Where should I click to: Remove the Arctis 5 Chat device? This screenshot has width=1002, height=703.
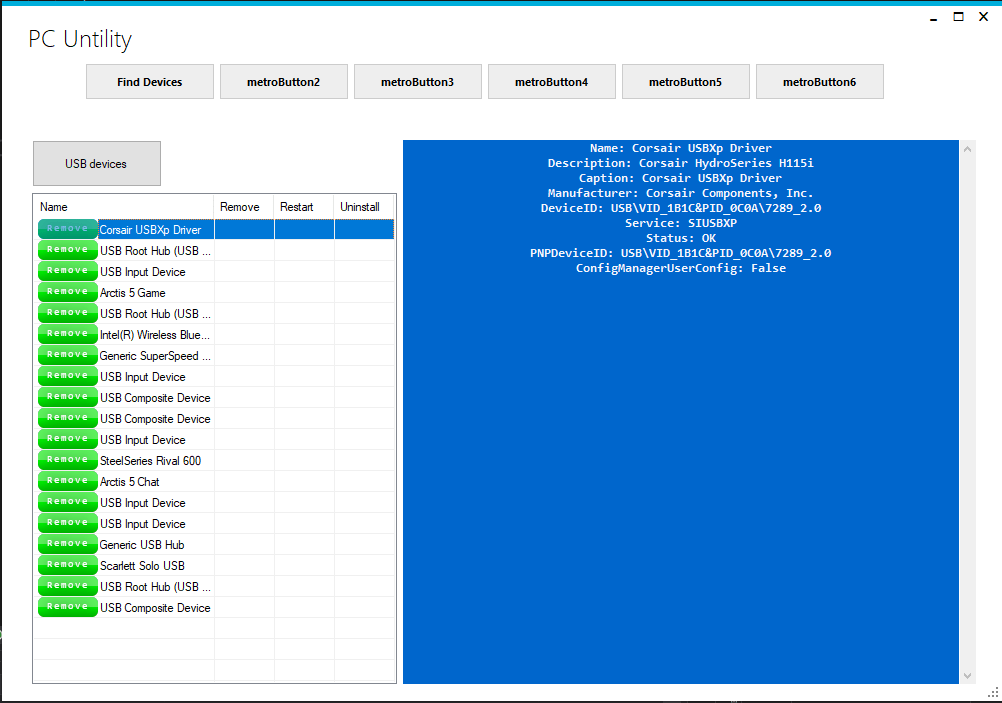(67, 480)
